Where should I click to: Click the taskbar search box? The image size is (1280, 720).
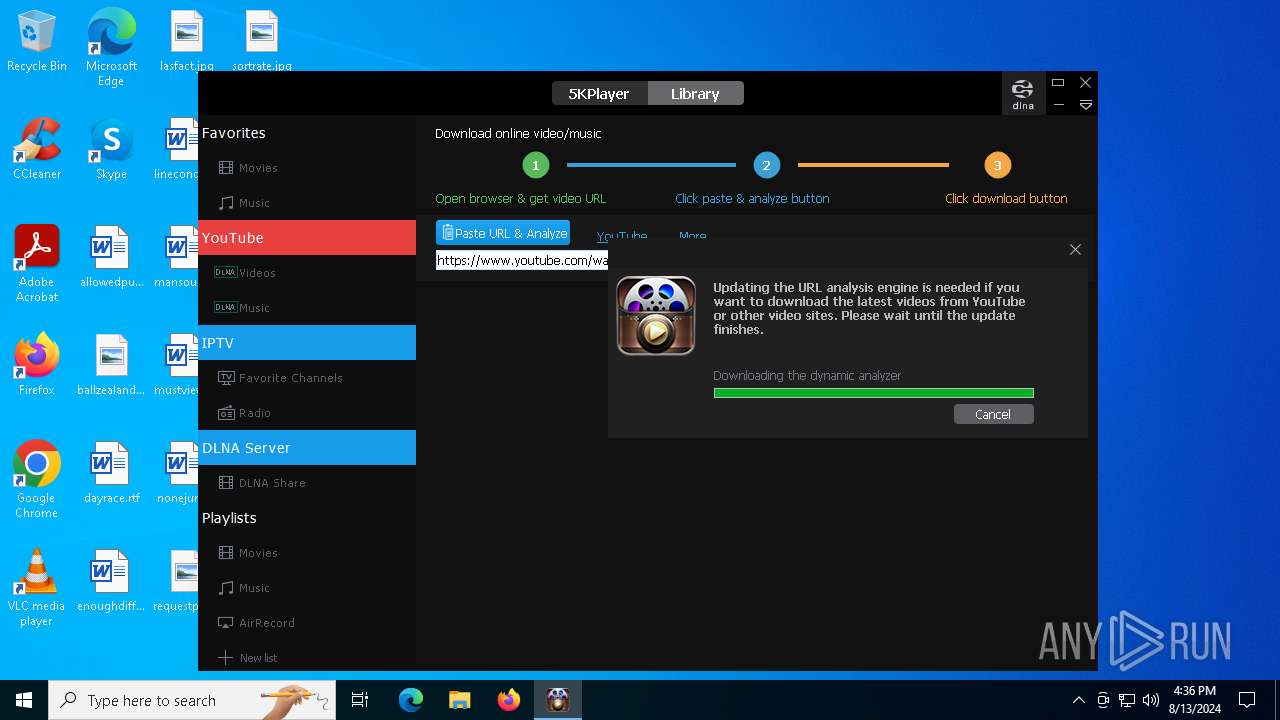pos(192,700)
